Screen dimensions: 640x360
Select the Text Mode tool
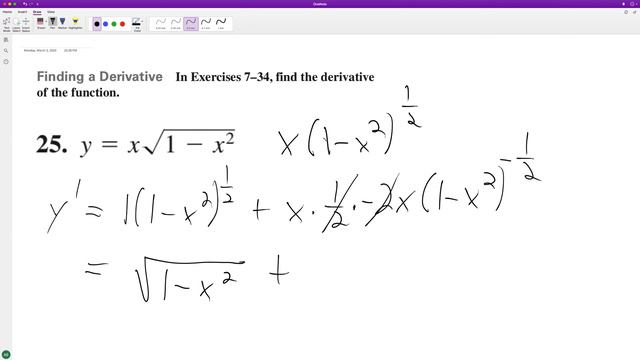click(7, 24)
